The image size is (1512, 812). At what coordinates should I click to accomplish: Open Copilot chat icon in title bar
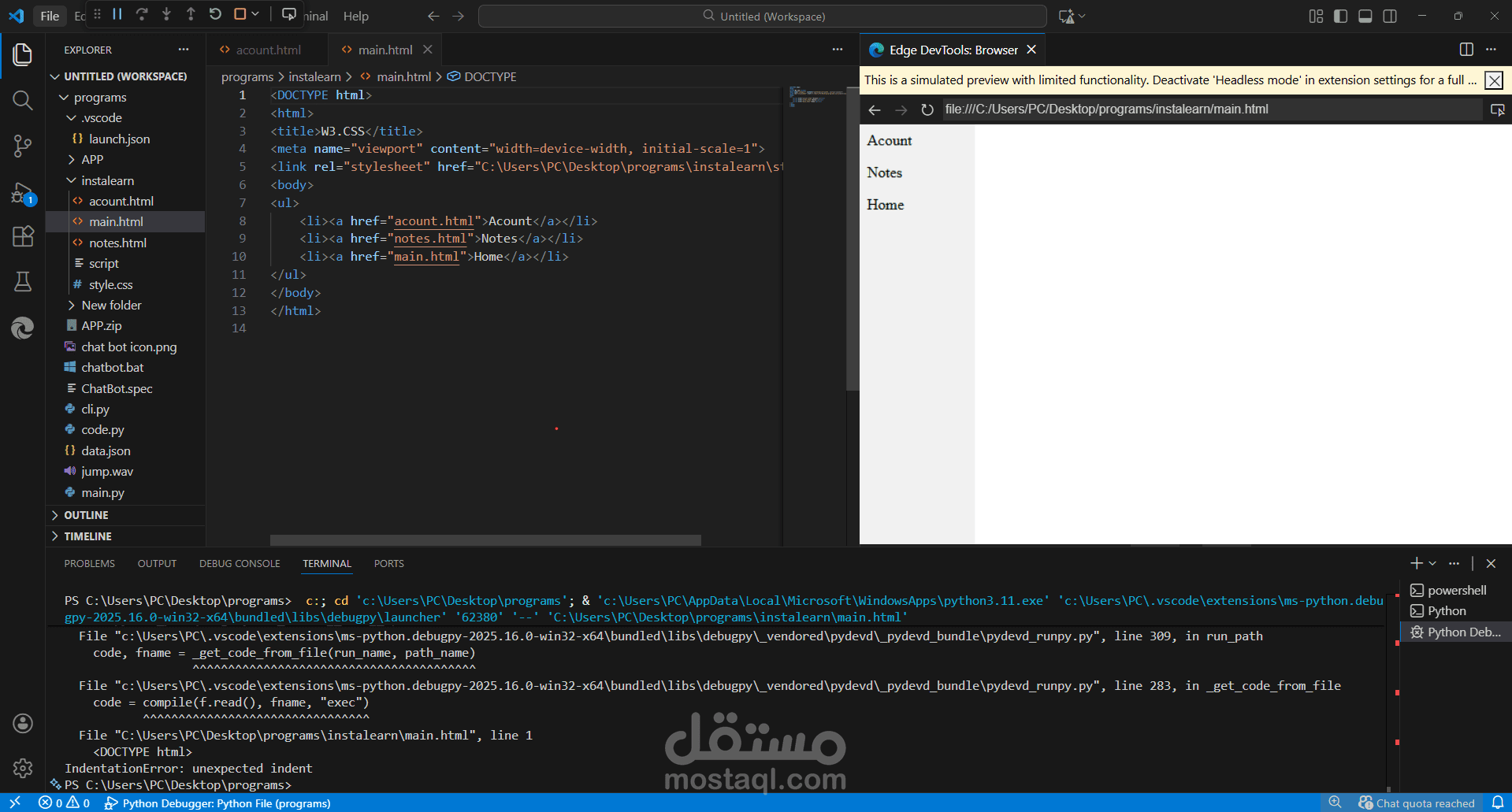[1067, 16]
